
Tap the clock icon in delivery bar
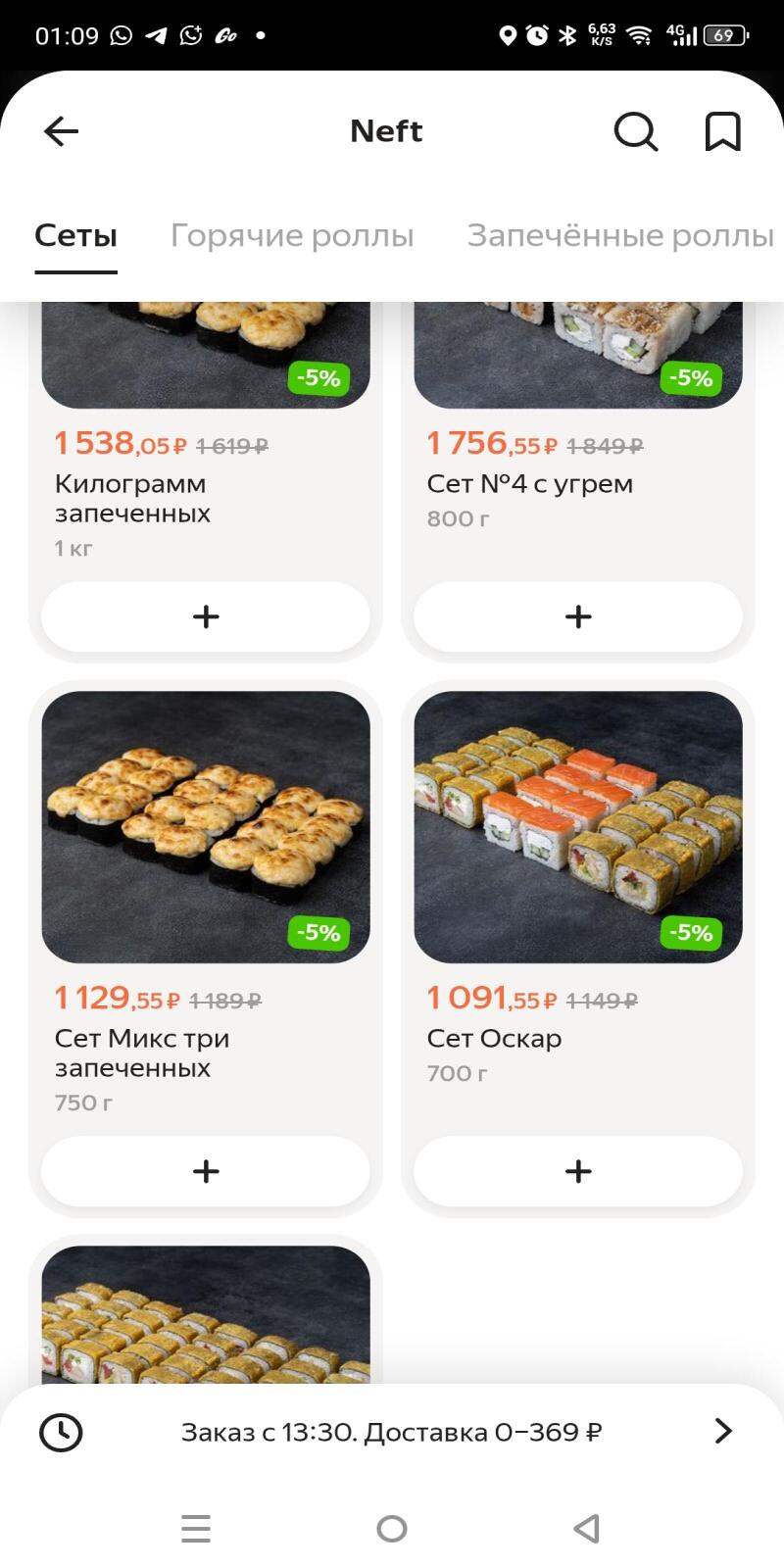pyautogui.click(x=61, y=1432)
